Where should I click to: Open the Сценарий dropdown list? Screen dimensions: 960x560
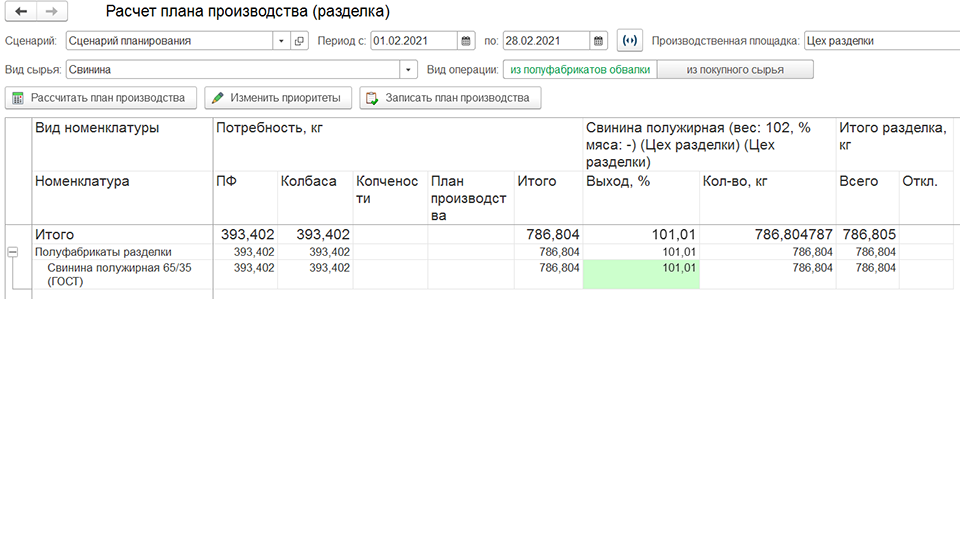(x=281, y=41)
